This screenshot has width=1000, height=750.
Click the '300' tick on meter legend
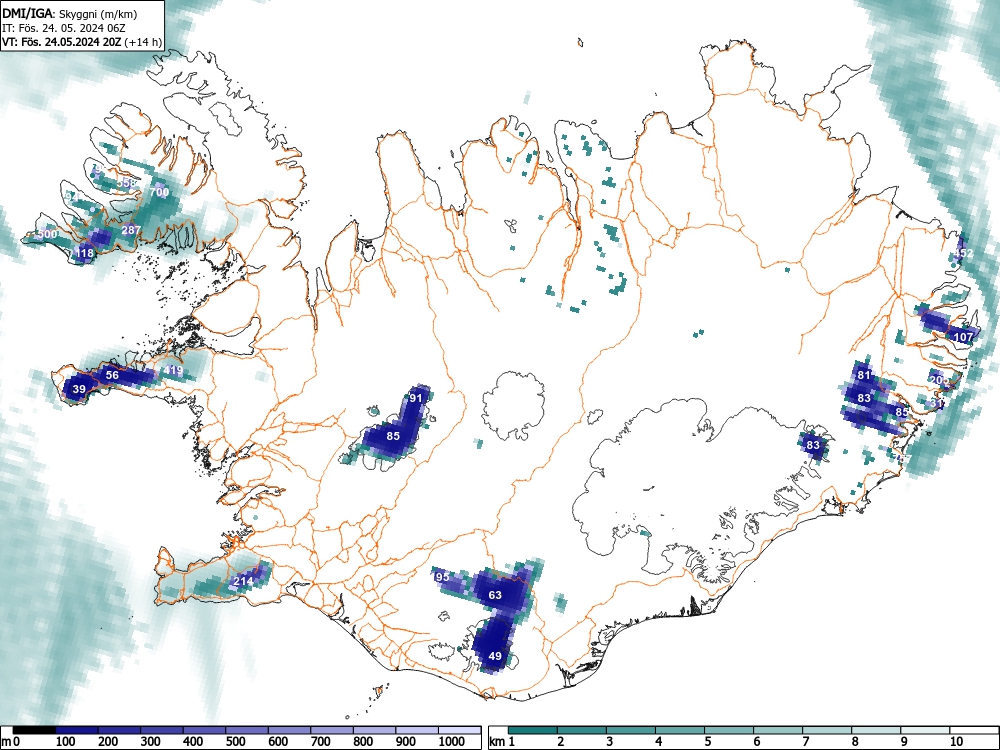click(151, 742)
